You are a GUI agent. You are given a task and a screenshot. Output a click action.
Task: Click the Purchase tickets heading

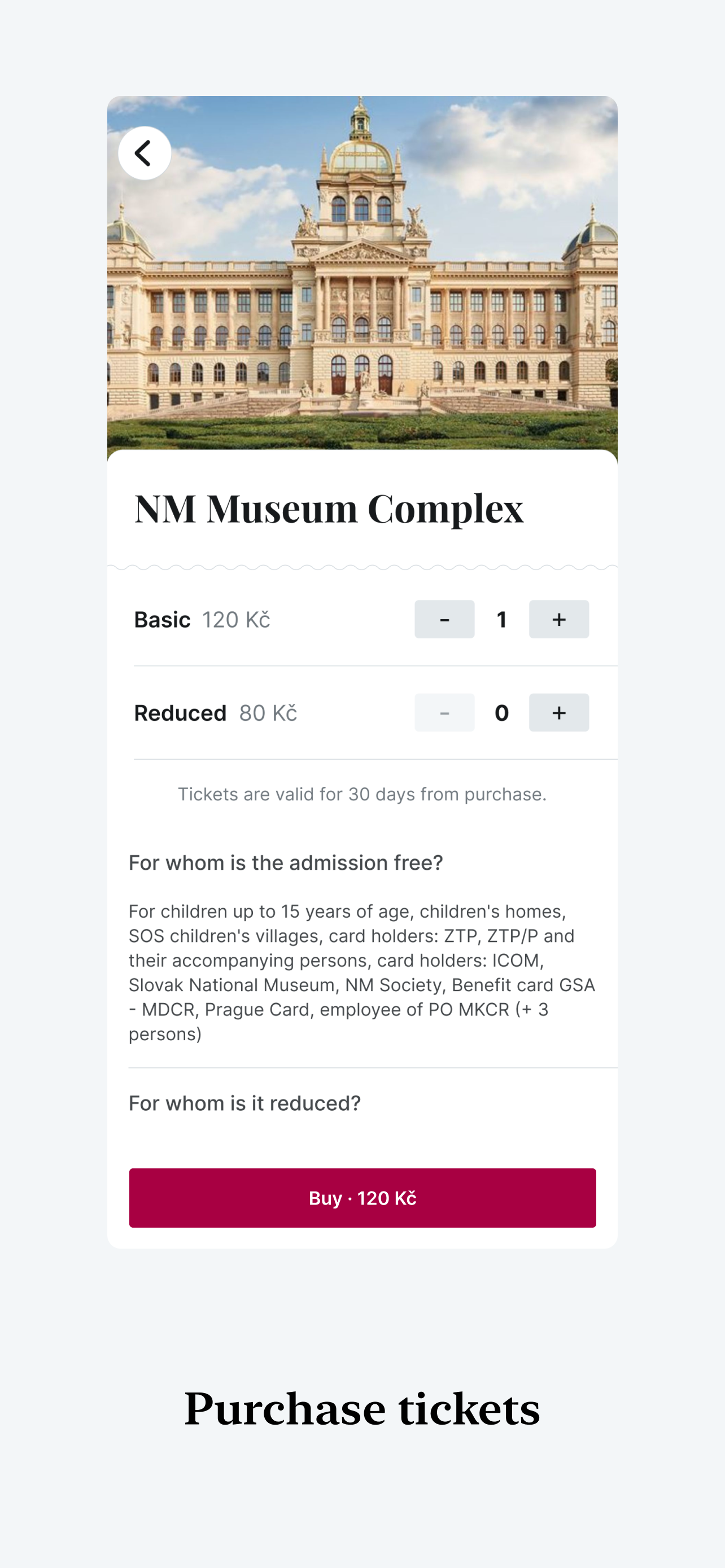pyautogui.click(x=362, y=1408)
